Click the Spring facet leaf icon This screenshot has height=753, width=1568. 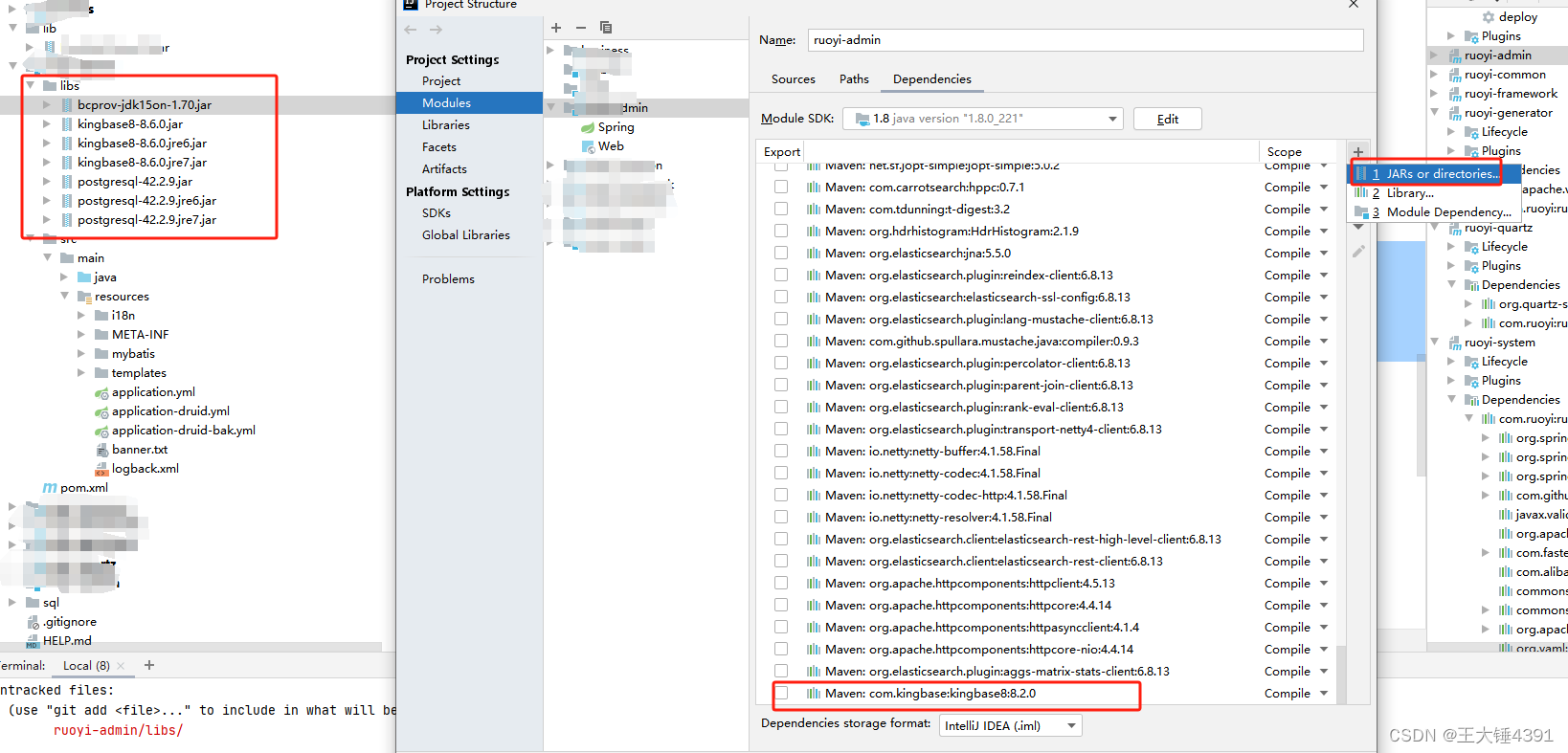coord(588,127)
